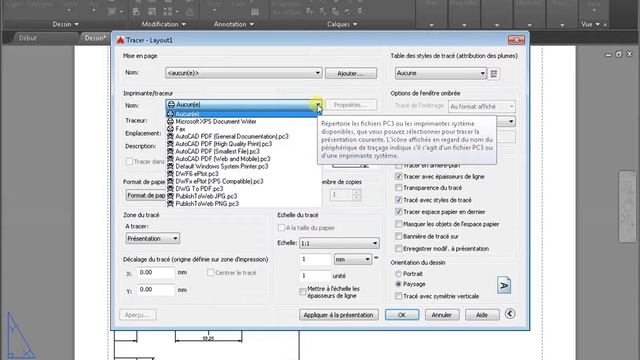Open Aide help button

tap(482, 315)
